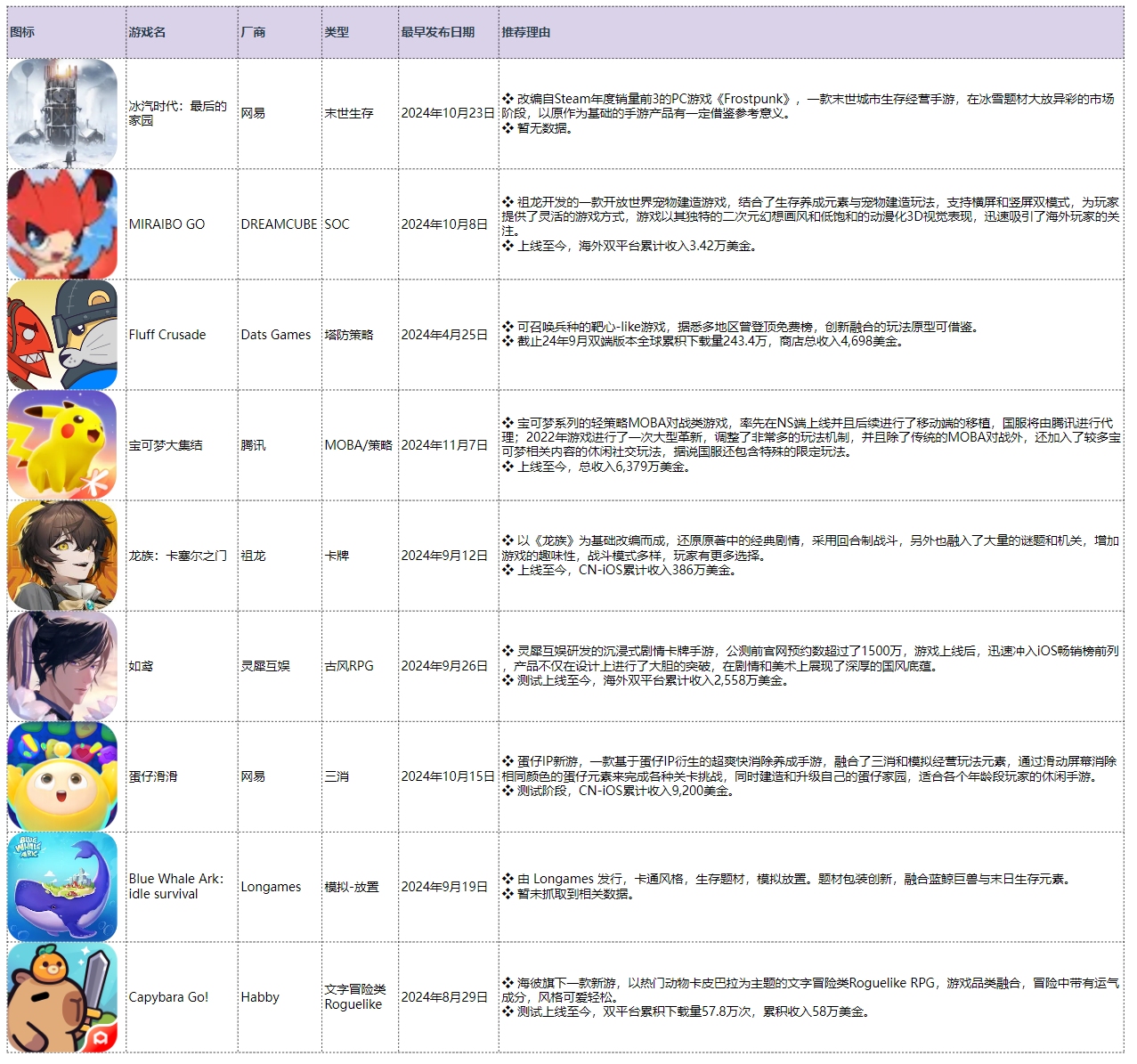1137x1064 pixels.
Task: Open the Blue Whale Ark icon
Action: [62, 887]
